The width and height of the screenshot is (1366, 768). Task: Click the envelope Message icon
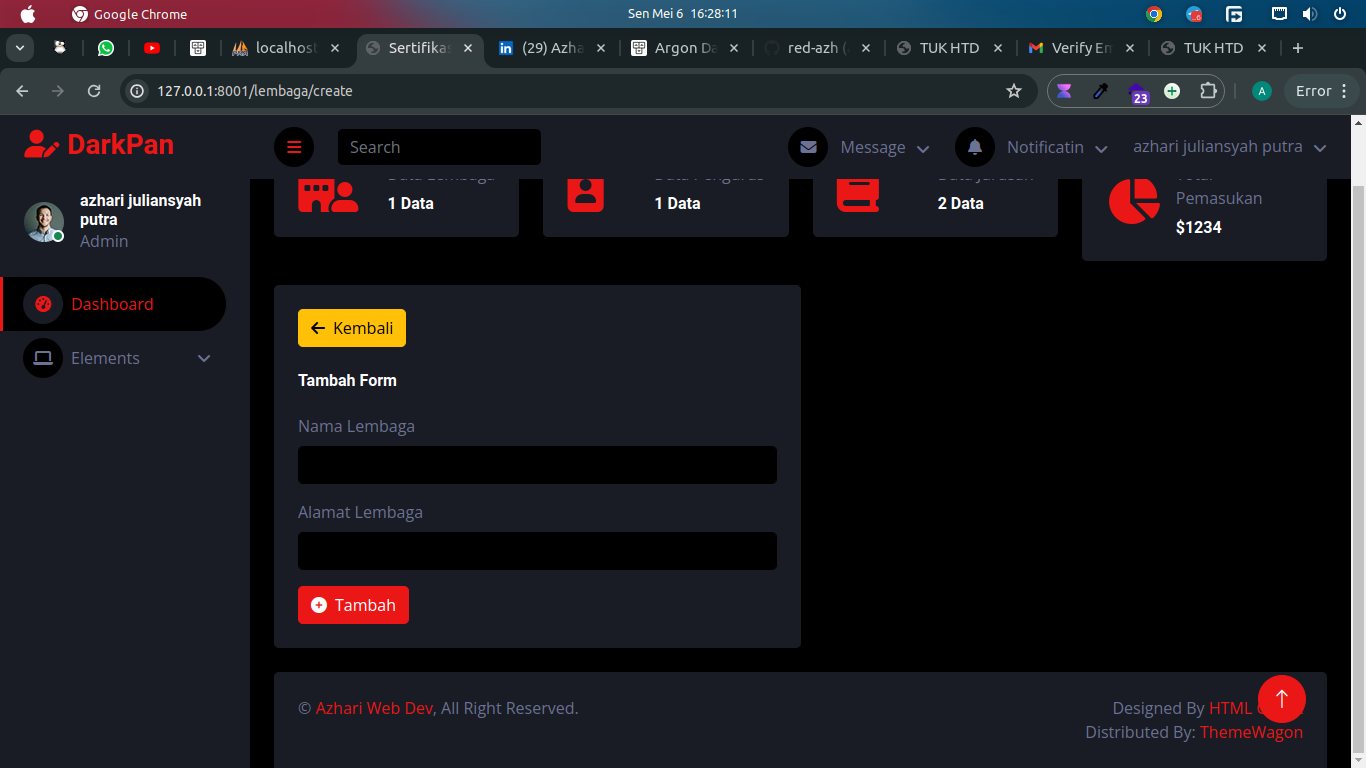pyautogui.click(x=808, y=147)
